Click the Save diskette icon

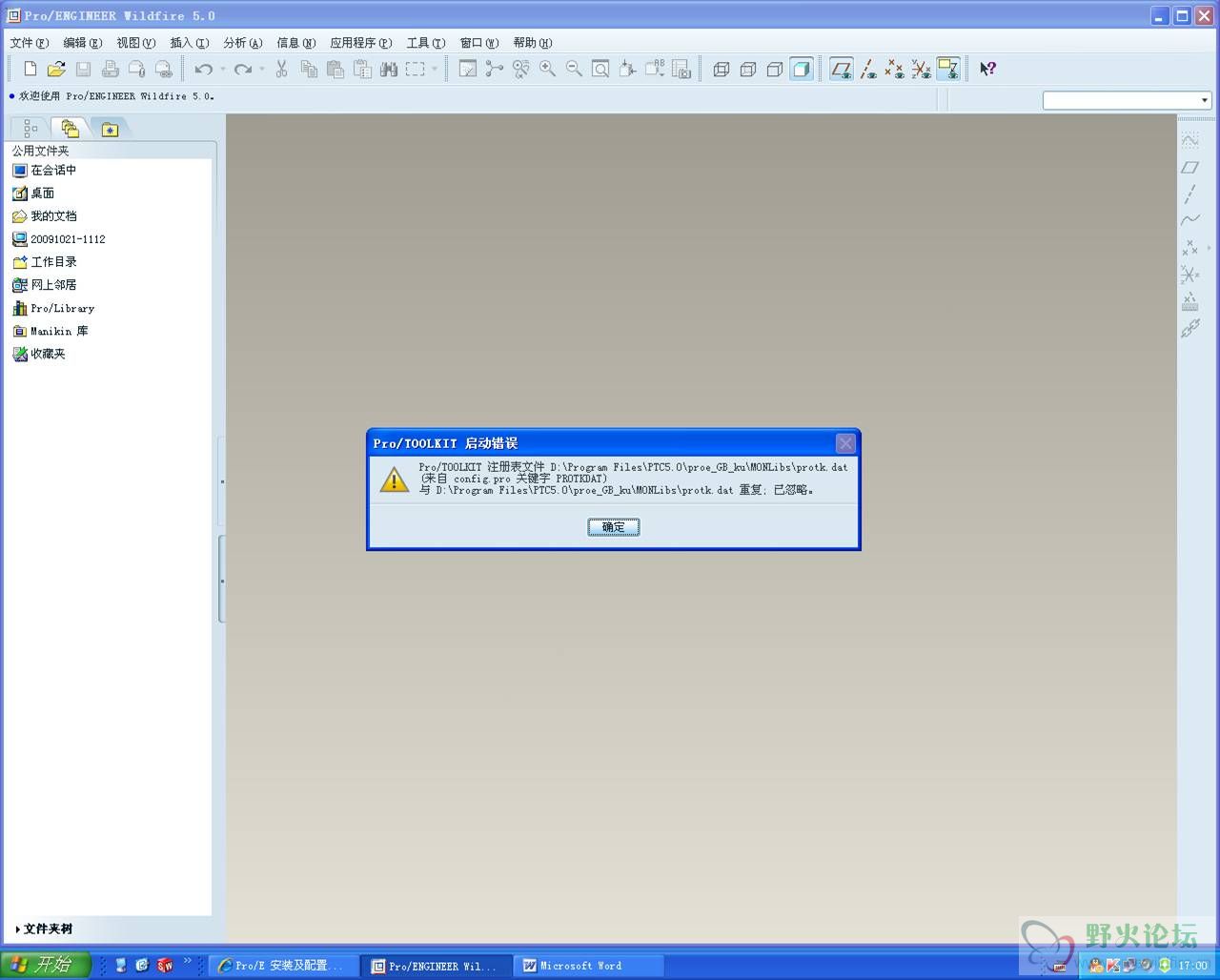tap(83, 69)
